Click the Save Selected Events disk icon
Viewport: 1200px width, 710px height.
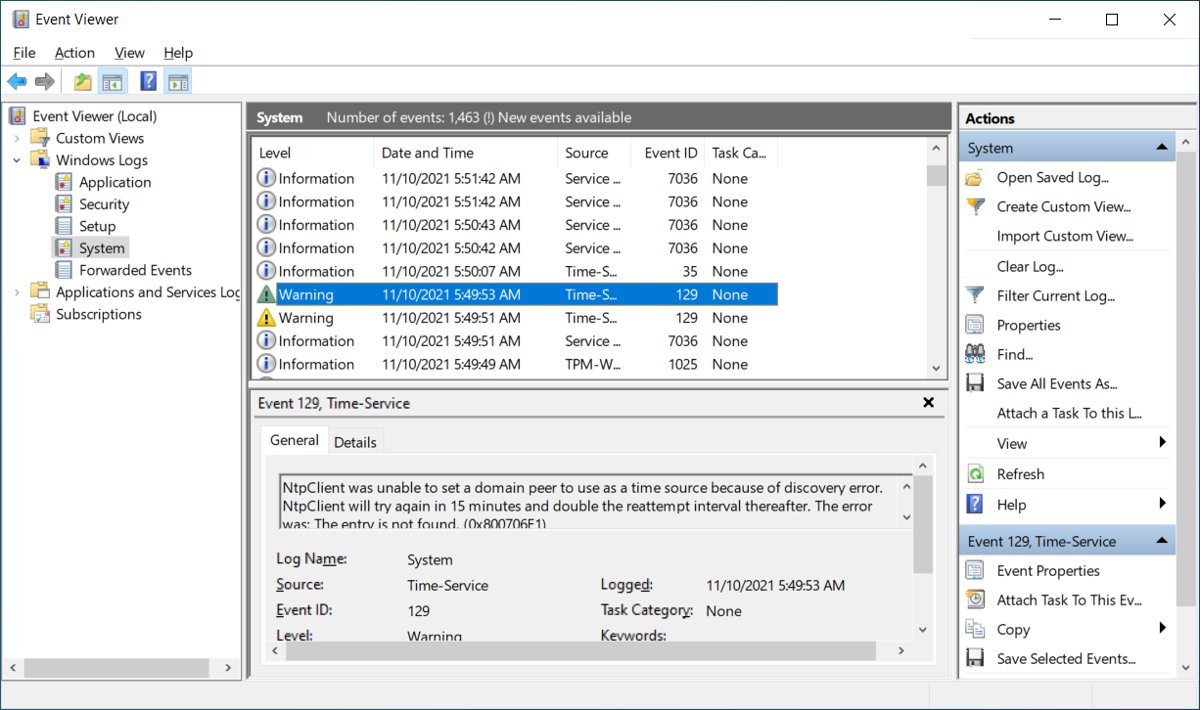pyautogui.click(x=975, y=659)
